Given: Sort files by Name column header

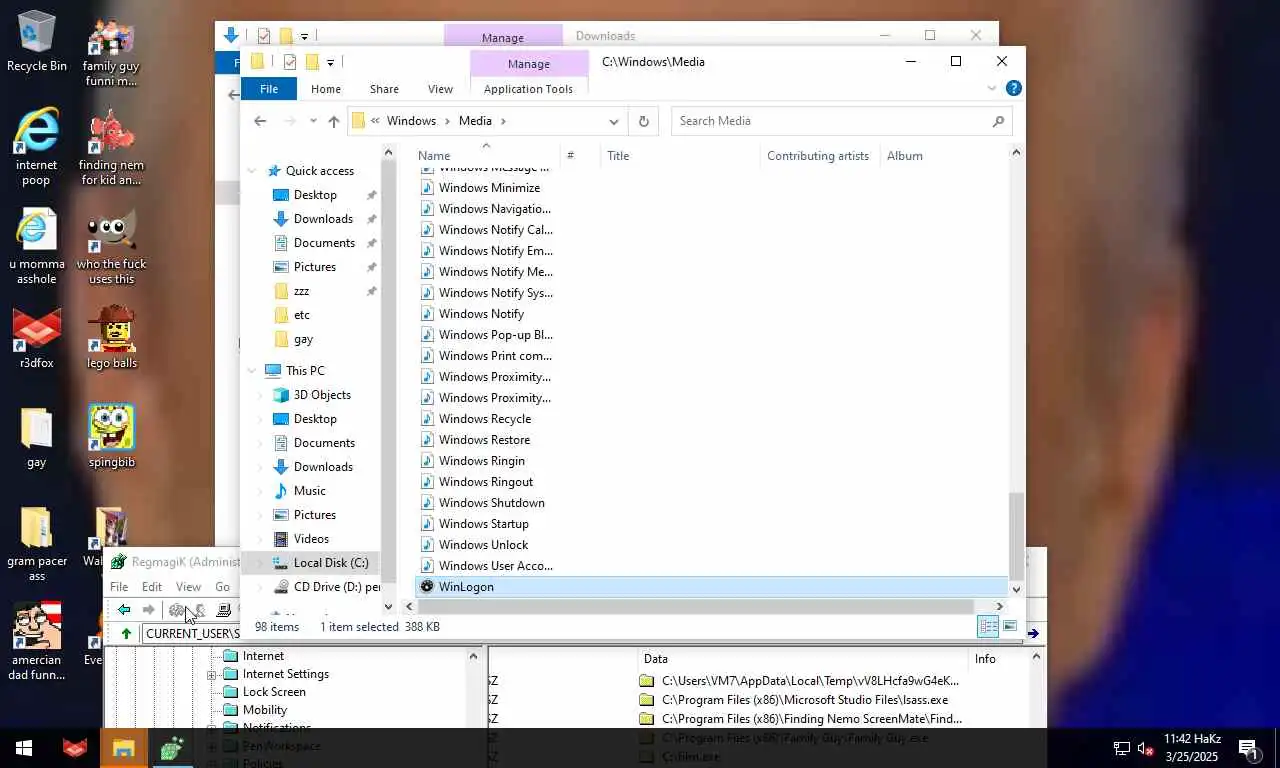Looking at the screenshot, I should click(434, 156).
